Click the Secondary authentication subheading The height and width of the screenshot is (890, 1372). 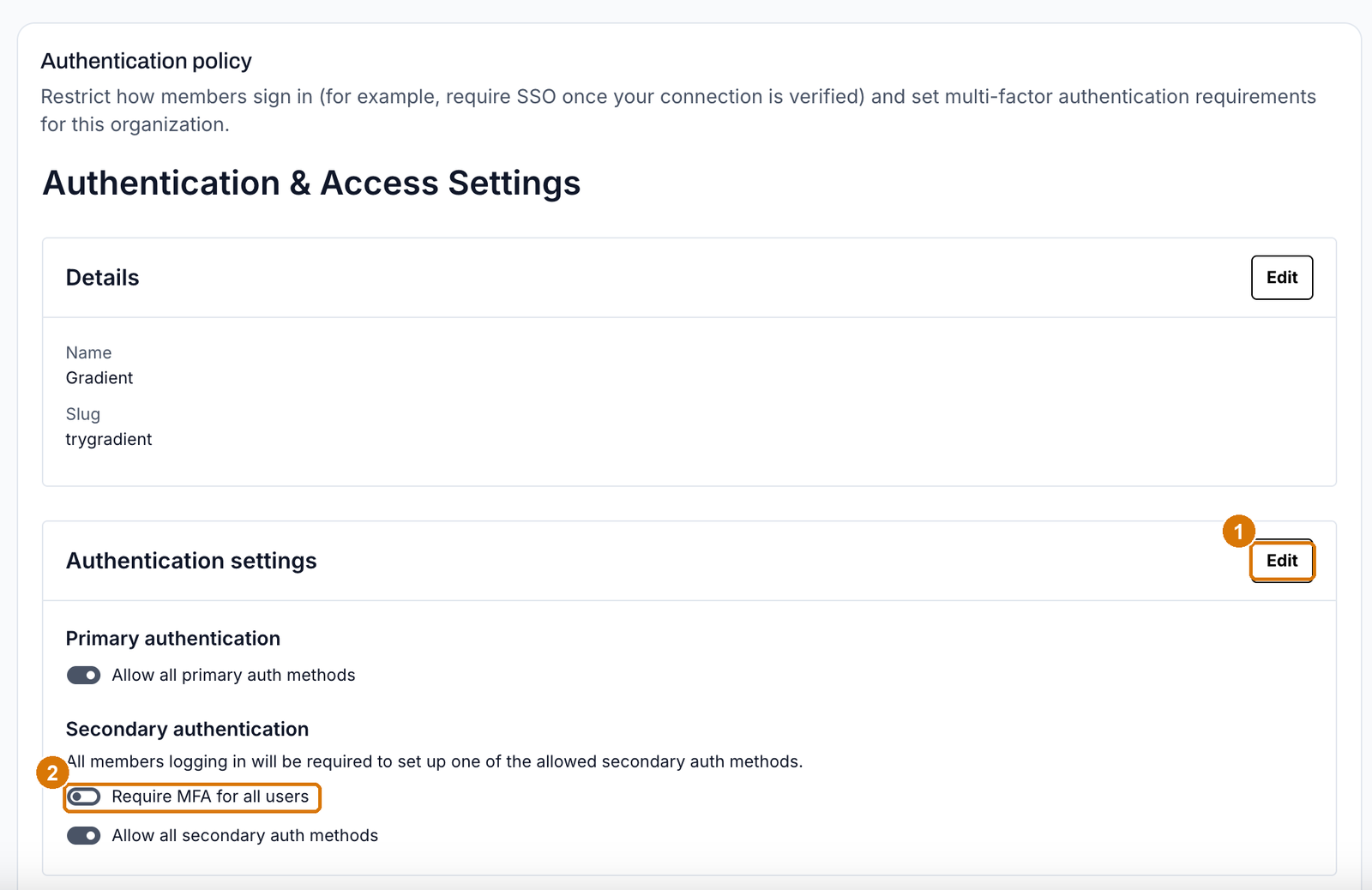tap(187, 729)
